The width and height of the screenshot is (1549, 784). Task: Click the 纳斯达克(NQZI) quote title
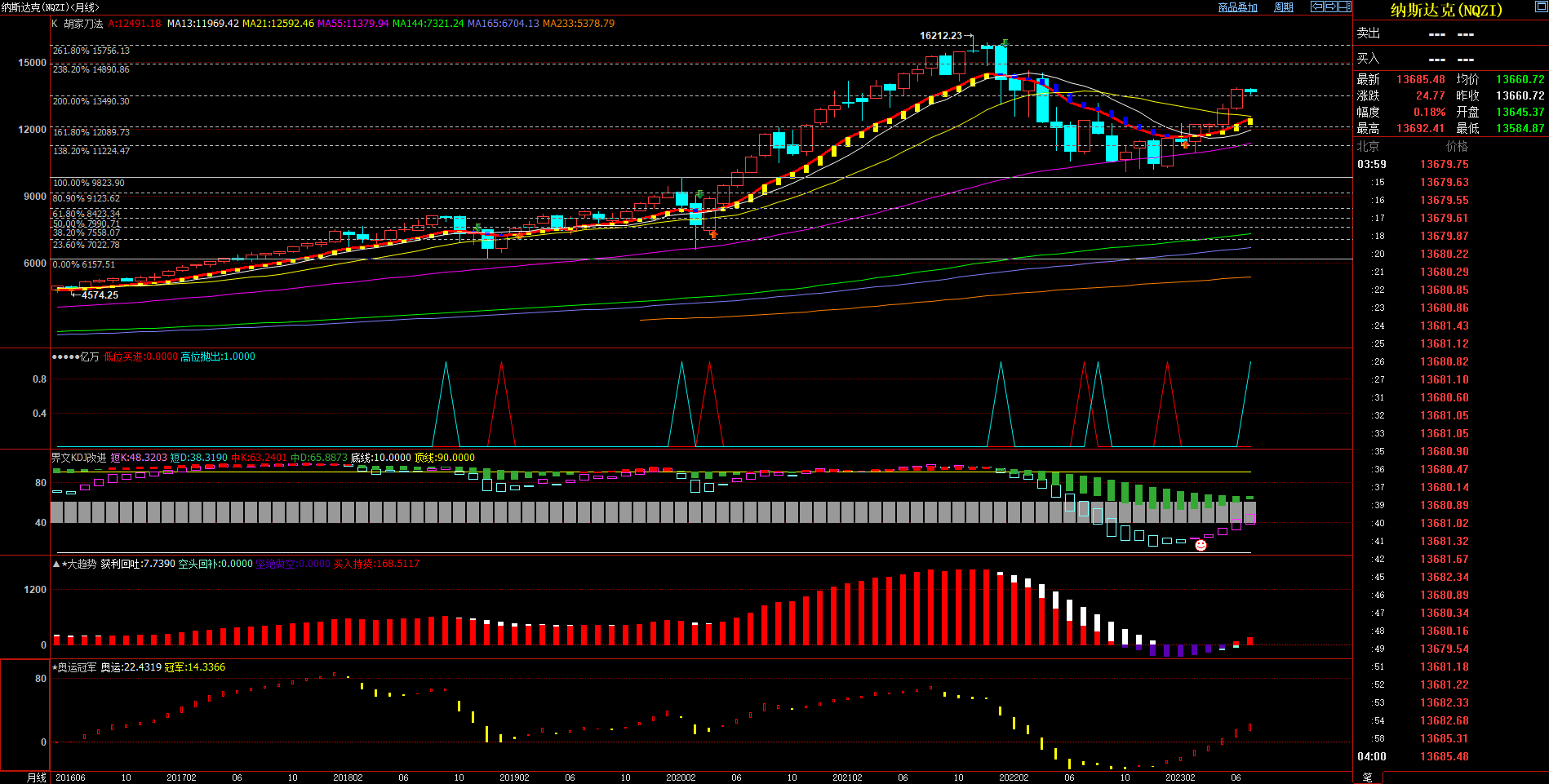click(x=1445, y=10)
